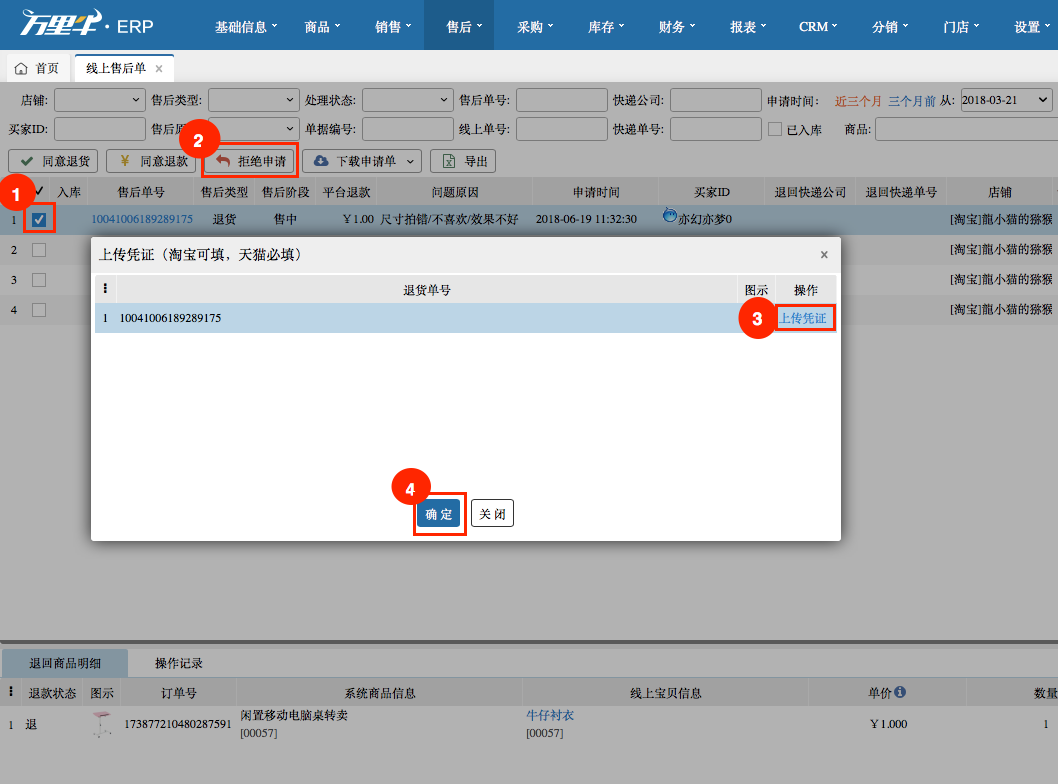Click the 同意退货 button
1058x784 pixels.
pos(53,161)
